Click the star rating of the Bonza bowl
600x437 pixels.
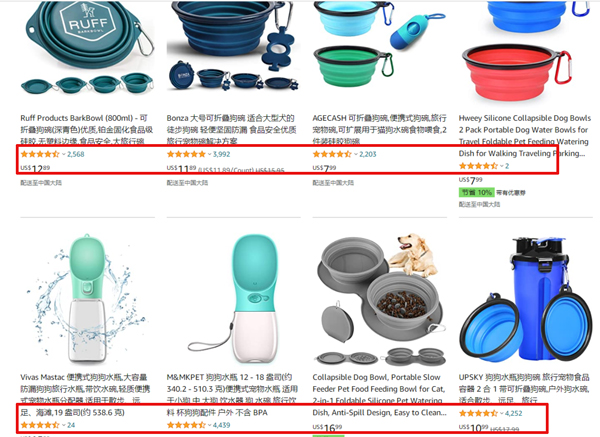point(186,154)
